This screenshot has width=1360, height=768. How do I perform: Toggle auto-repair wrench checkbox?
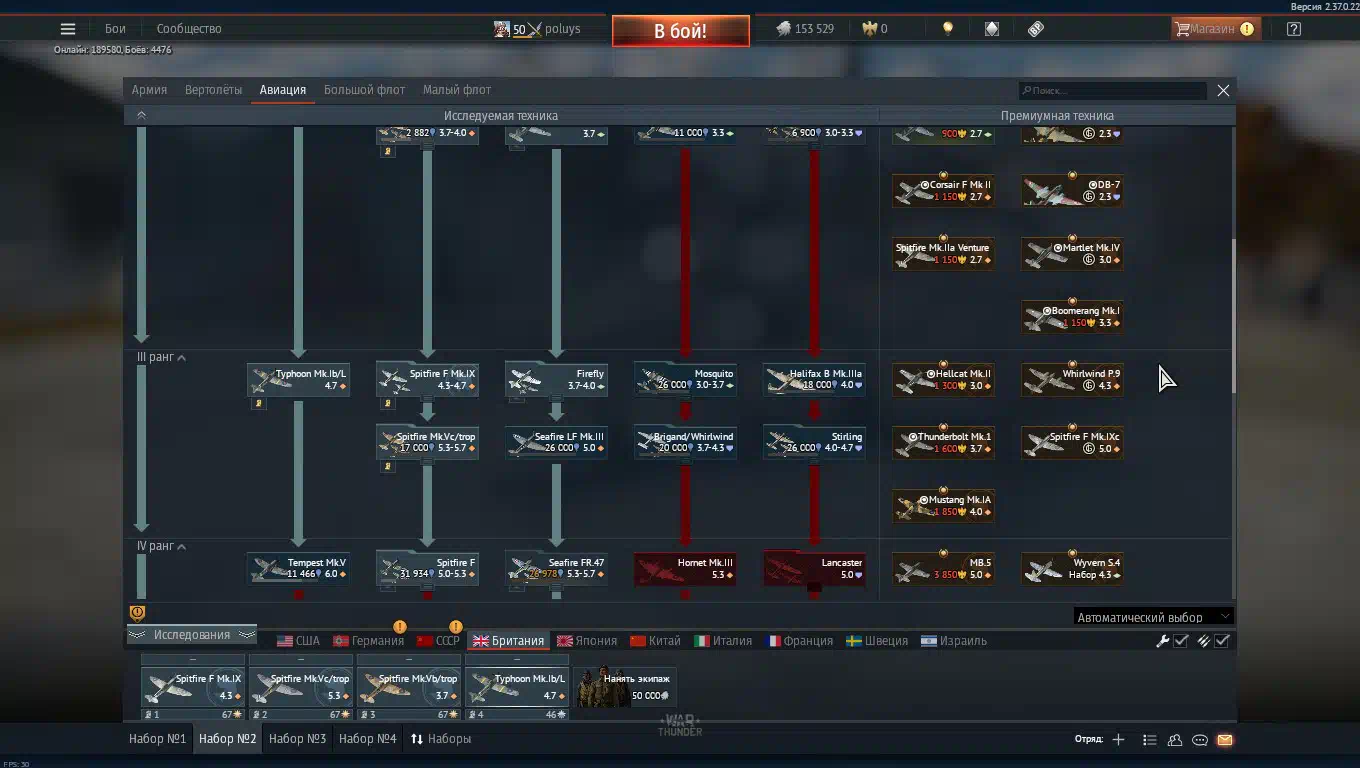pos(1181,641)
